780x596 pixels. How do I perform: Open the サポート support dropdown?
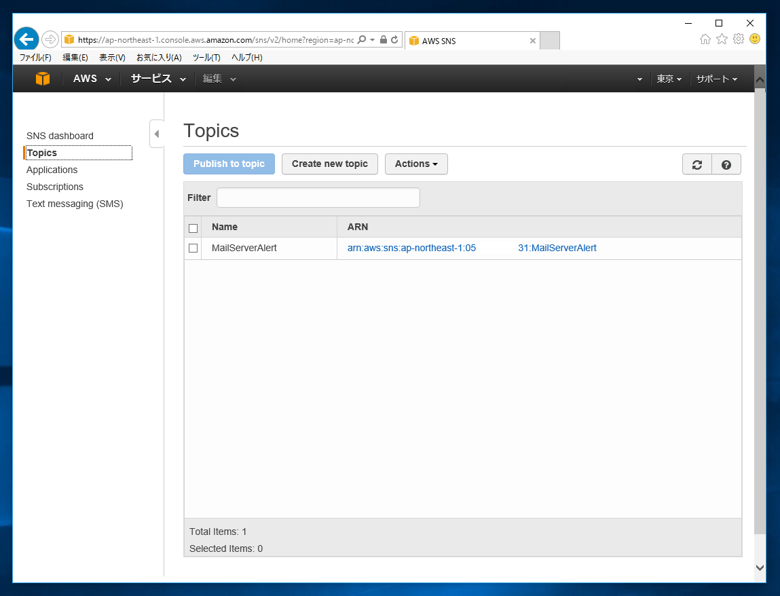[717, 79]
